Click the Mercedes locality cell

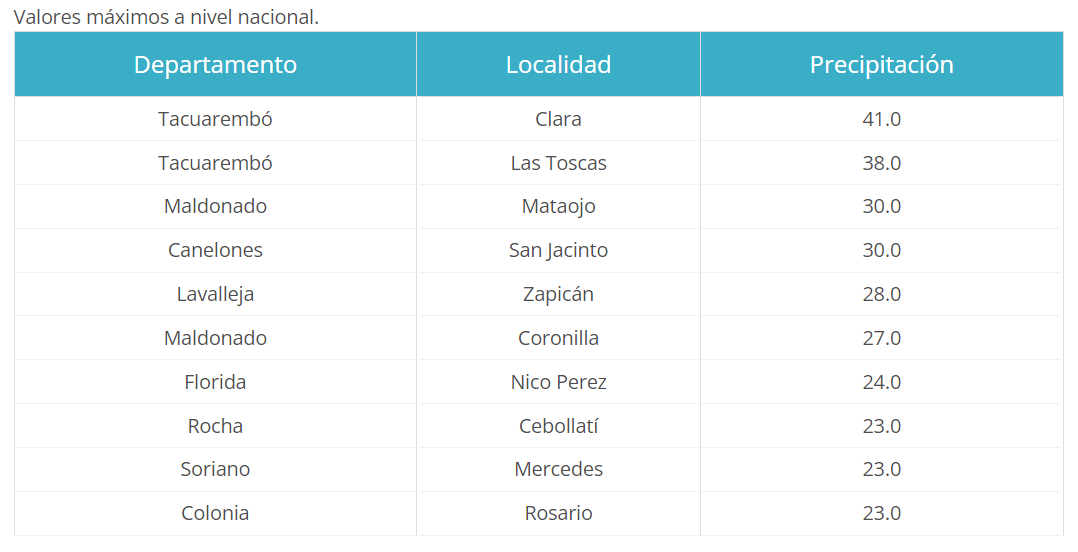coord(558,470)
